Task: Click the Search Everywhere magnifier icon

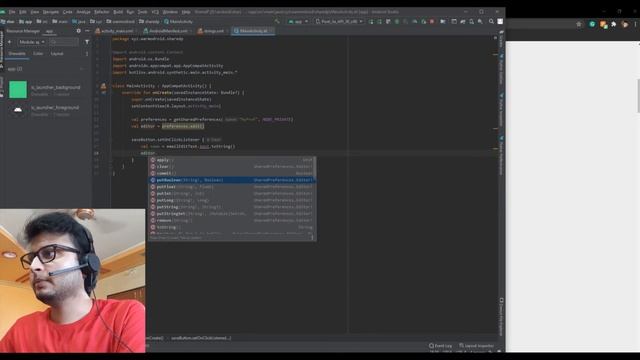Action: pyautogui.click(x=491, y=21)
